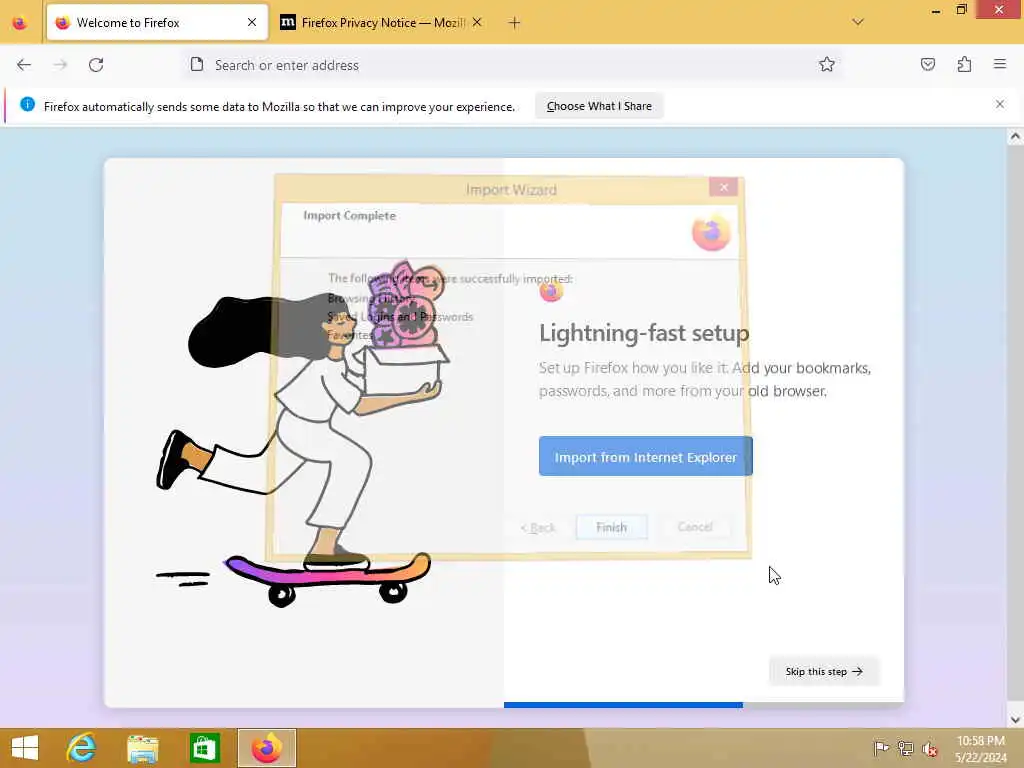Click Choose What I Share button
The height and width of the screenshot is (768, 1024).
(599, 106)
